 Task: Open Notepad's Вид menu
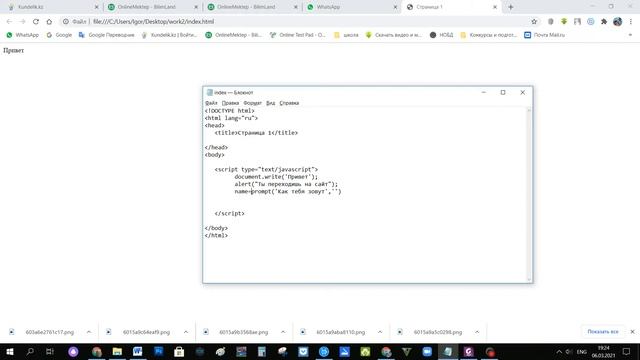[271, 103]
